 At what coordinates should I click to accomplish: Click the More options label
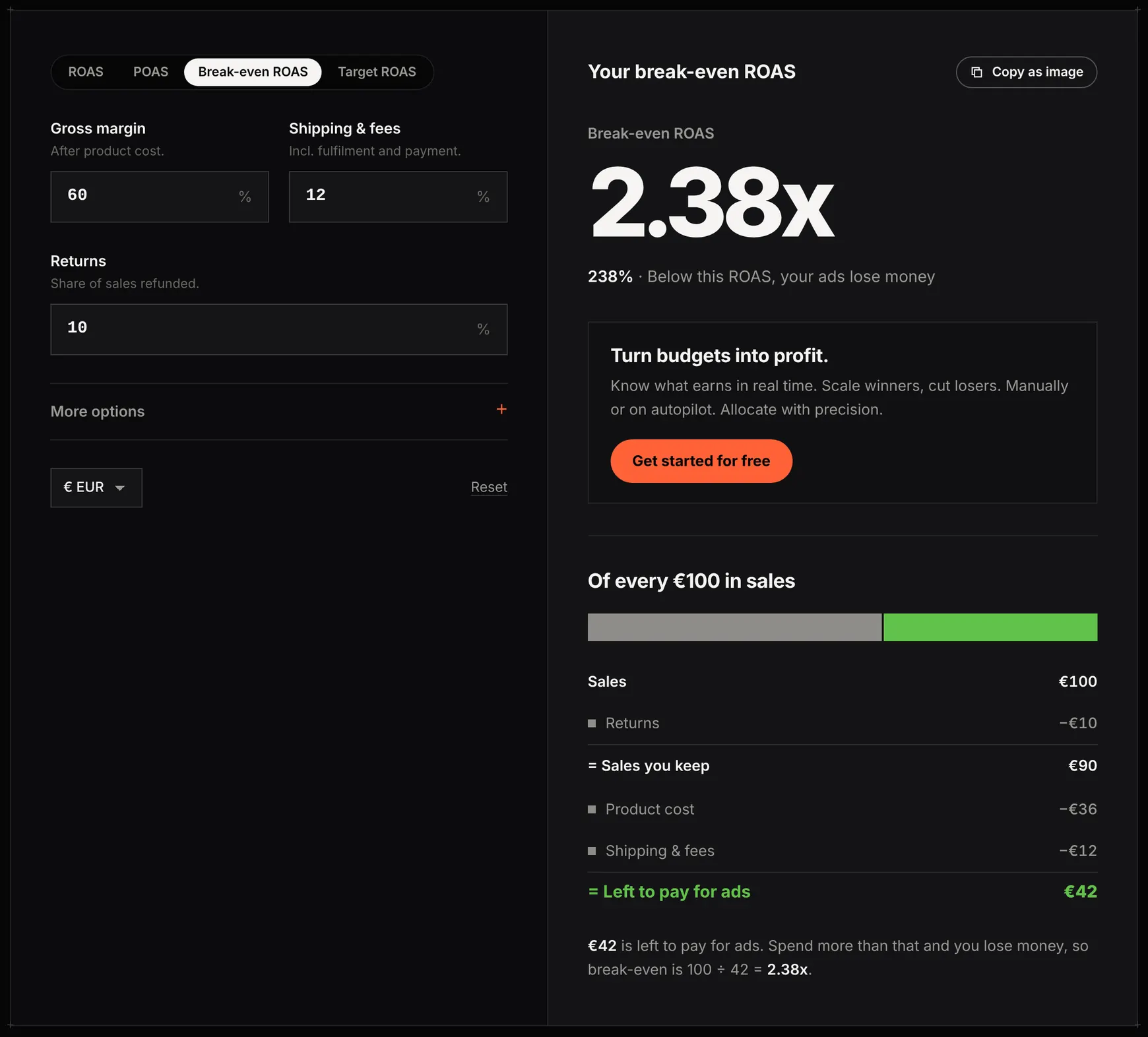[98, 412]
